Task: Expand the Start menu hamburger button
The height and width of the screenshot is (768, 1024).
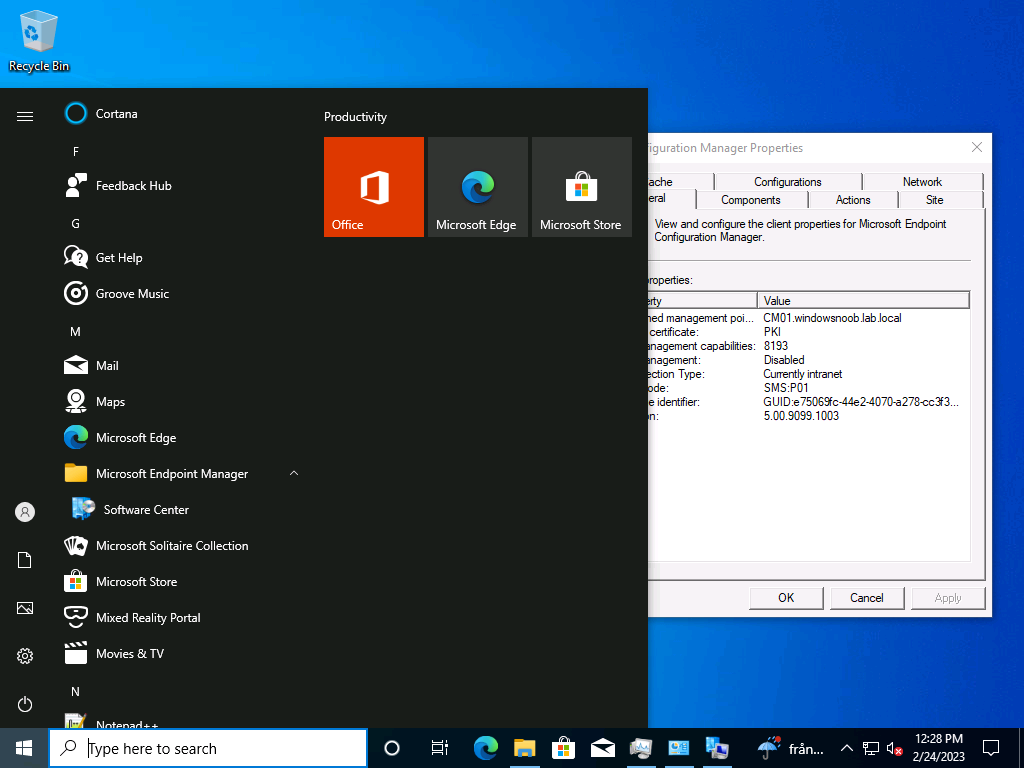Action: [x=25, y=116]
